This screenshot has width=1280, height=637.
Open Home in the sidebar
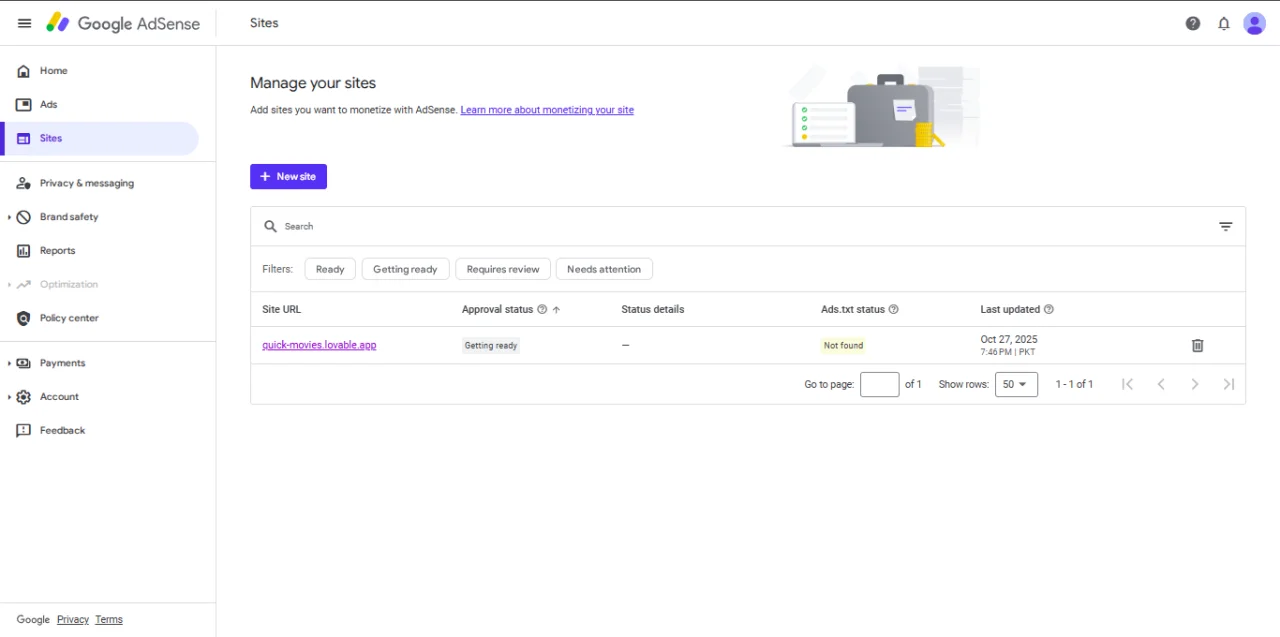click(100, 71)
